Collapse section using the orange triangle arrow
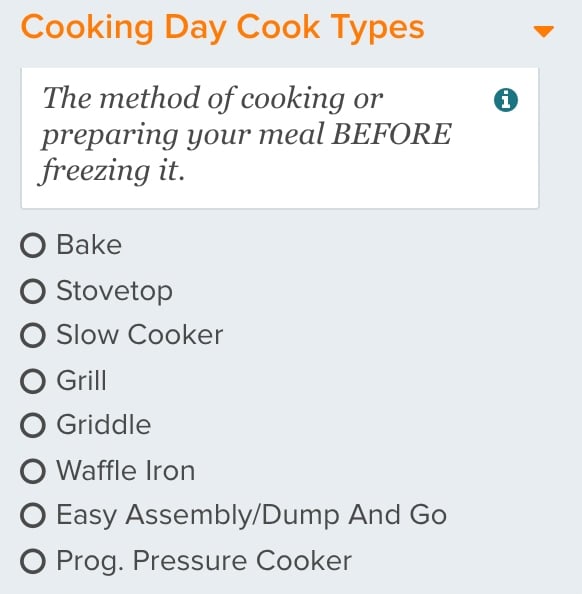The height and width of the screenshot is (594, 582). tap(543, 31)
